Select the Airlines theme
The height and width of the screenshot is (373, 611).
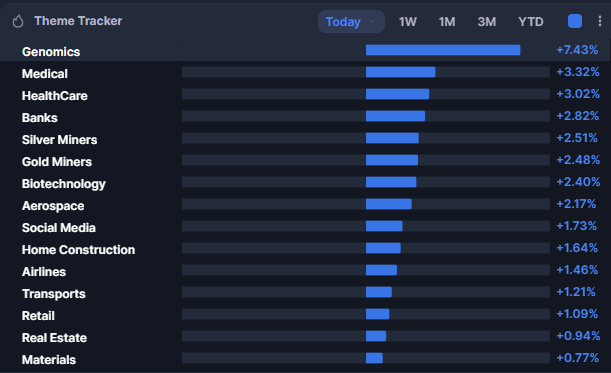44,272
